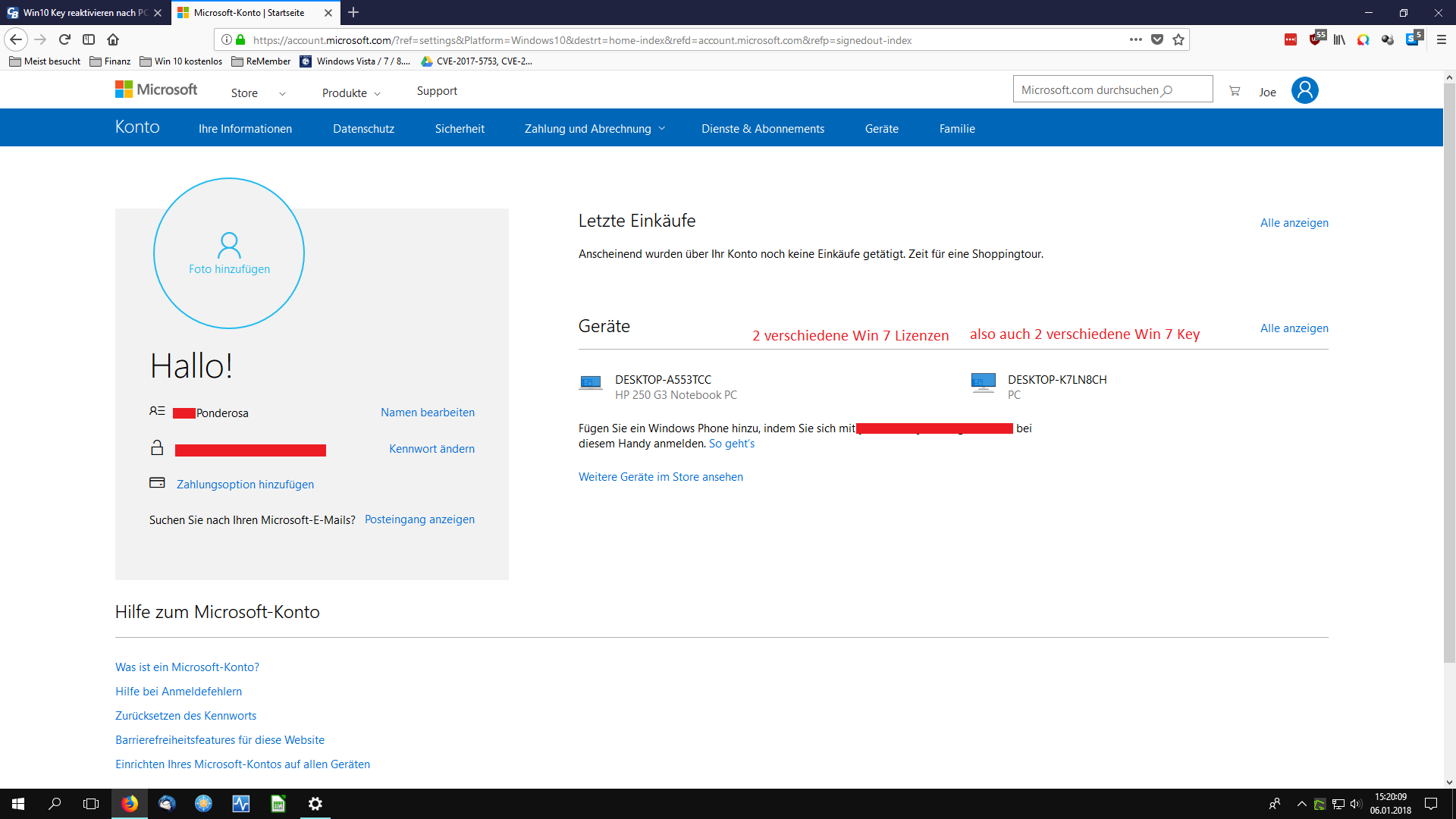The image size is (1456, 819).
Task: Click Namen bearbeiten link
Action: [428, 413]
